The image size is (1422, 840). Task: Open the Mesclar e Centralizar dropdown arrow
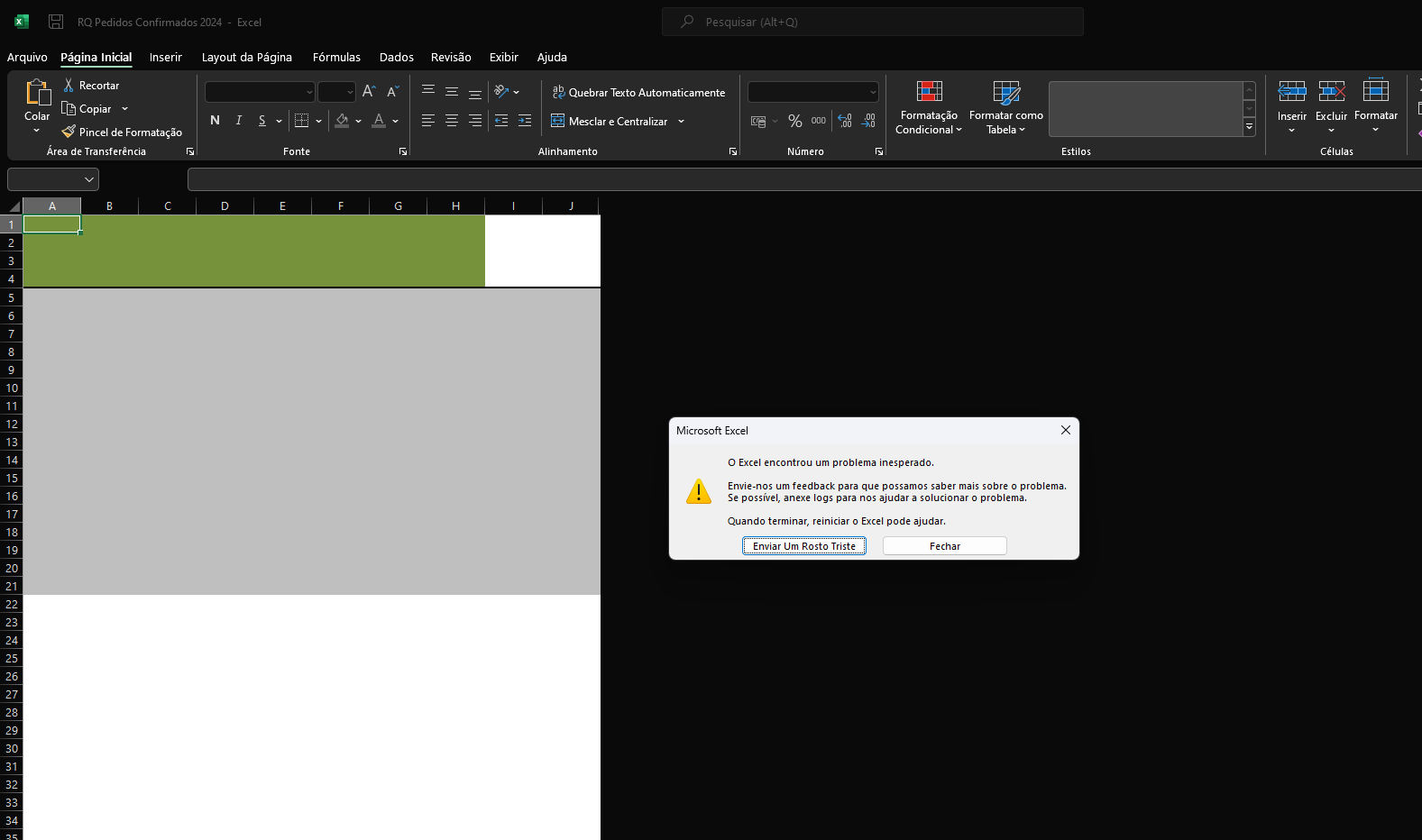point(682,121)
